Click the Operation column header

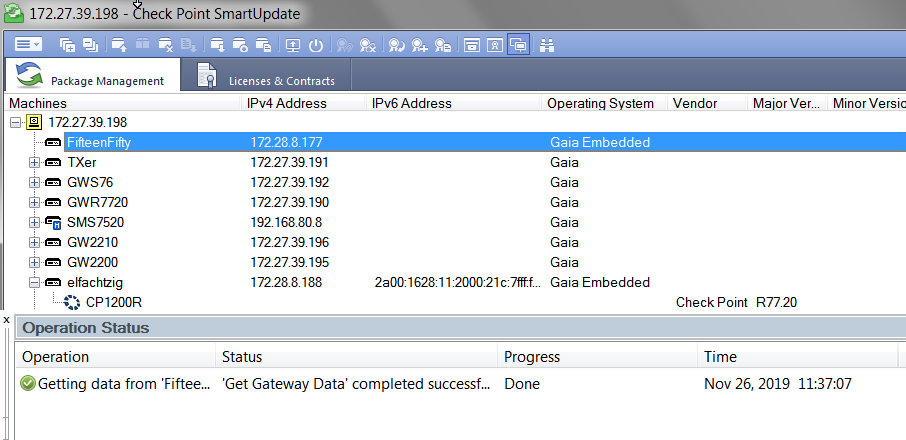[x=116, y=357]
